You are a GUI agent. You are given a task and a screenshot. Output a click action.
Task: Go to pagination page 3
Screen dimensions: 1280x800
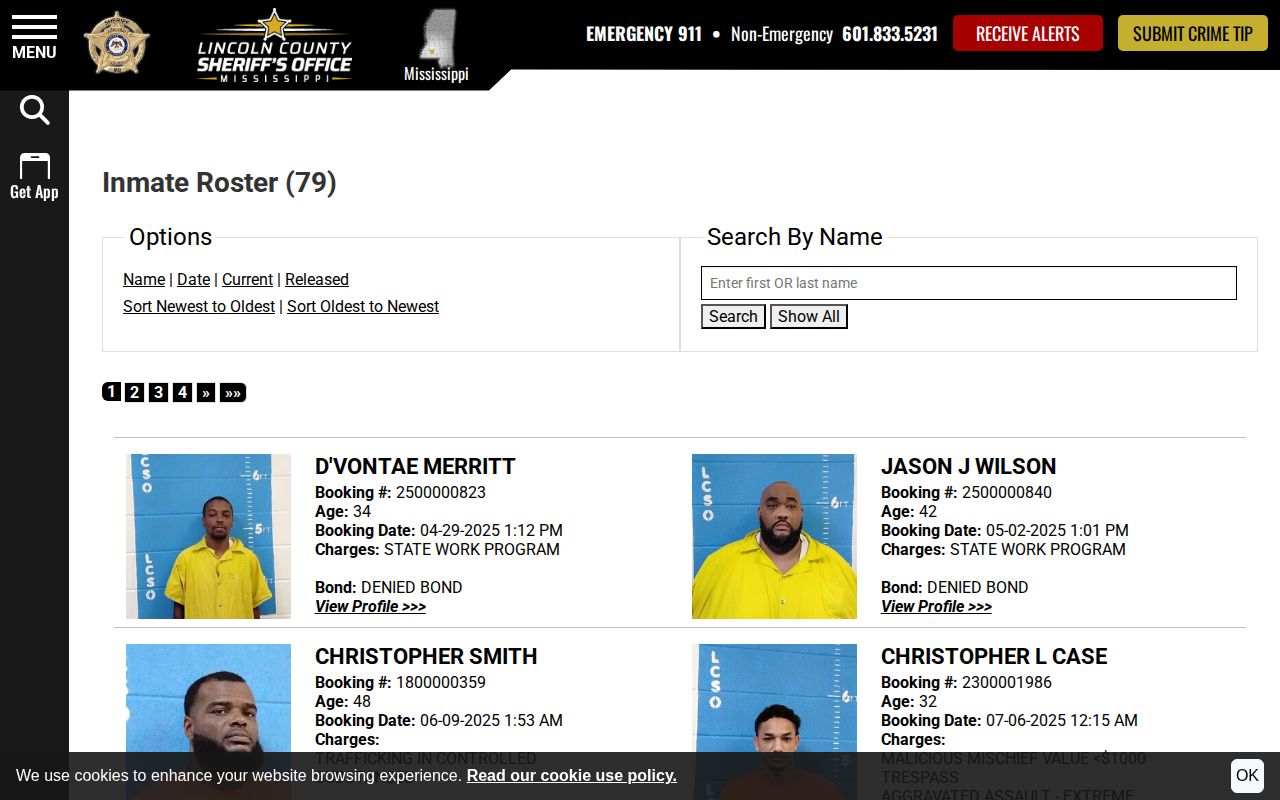pyautogui.click(x=158, y=392)
